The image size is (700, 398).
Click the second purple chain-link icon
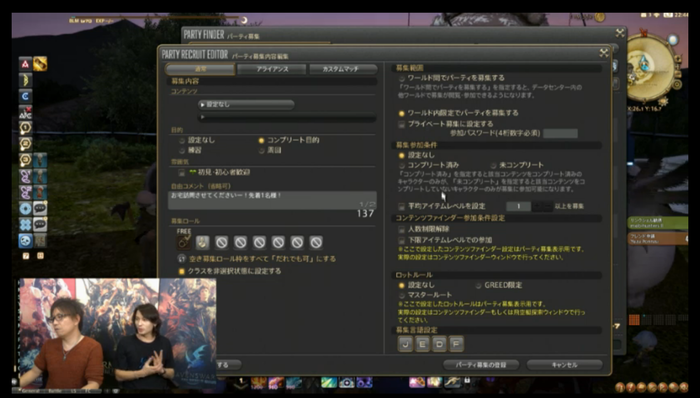coord(25,192)
